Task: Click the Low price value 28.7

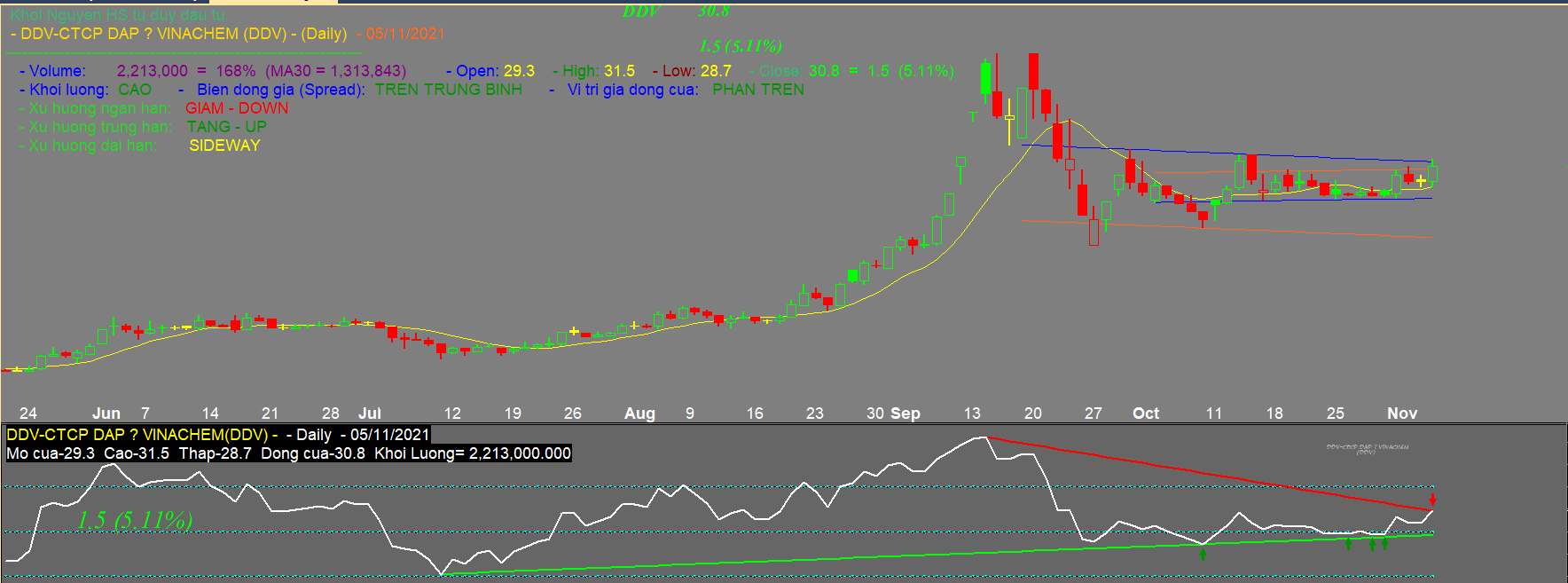Action: pos(716,71)
